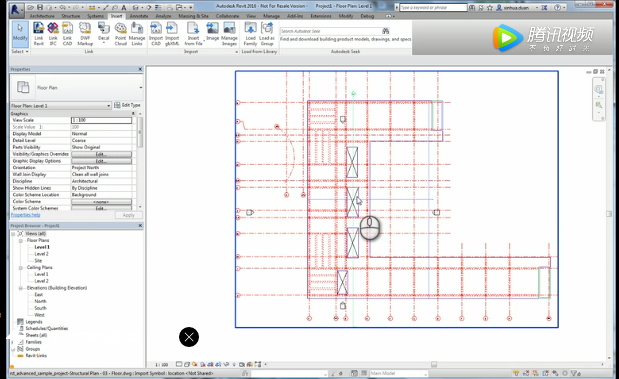Collapse the Ceiling Plans tree node
Viewport: 619px width, 379px height.
[x=21, y=268]
